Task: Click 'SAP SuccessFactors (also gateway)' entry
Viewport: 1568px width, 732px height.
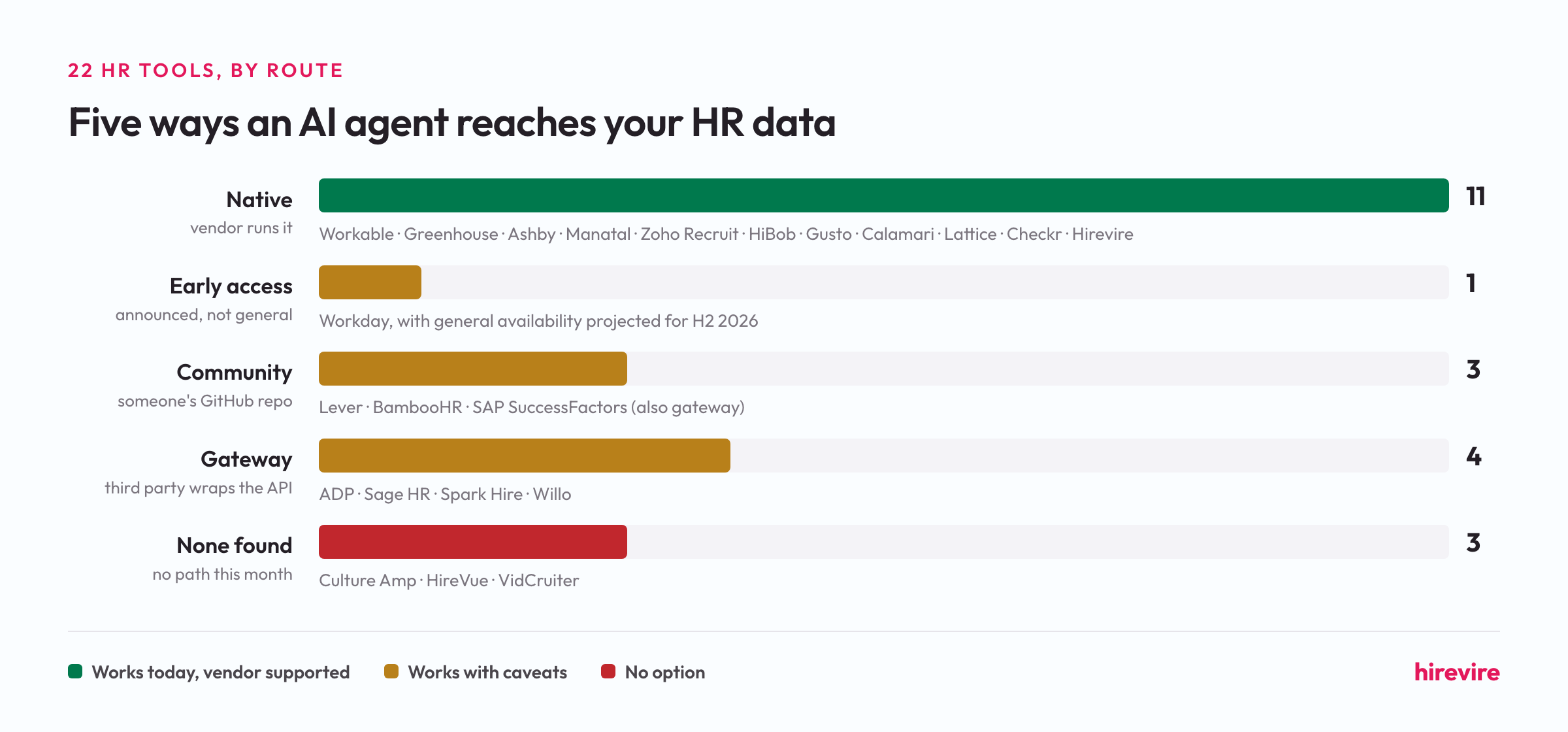Action: 608,407
